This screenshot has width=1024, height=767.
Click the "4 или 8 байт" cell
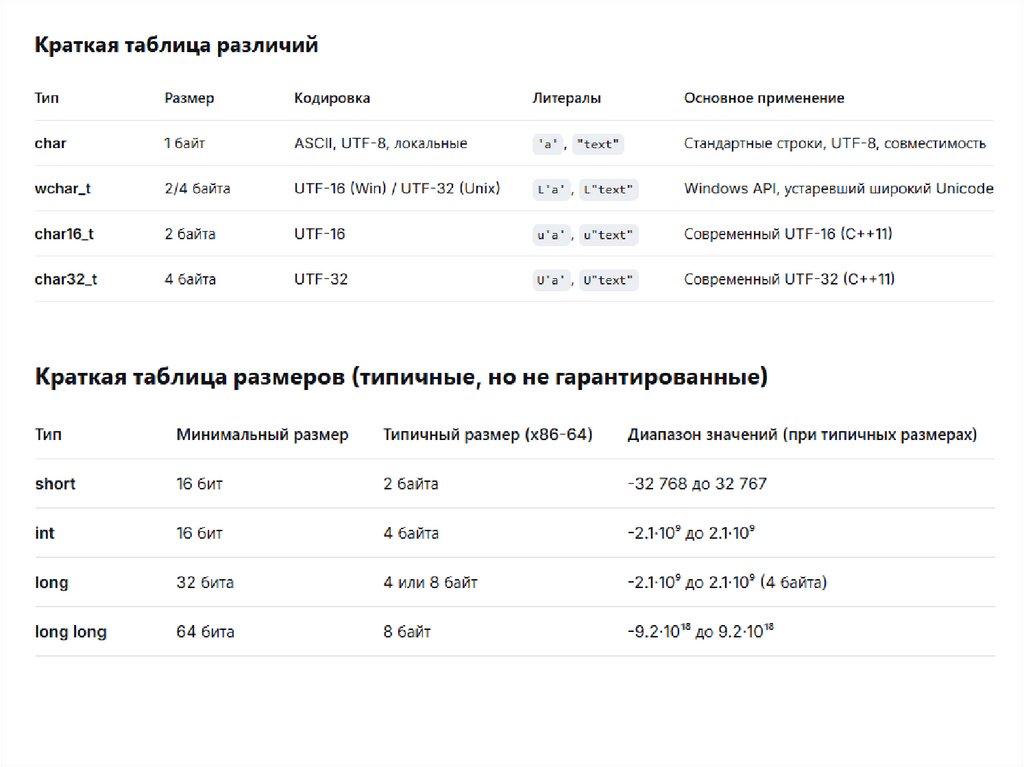pyautogui.click(x=430, y=582)
